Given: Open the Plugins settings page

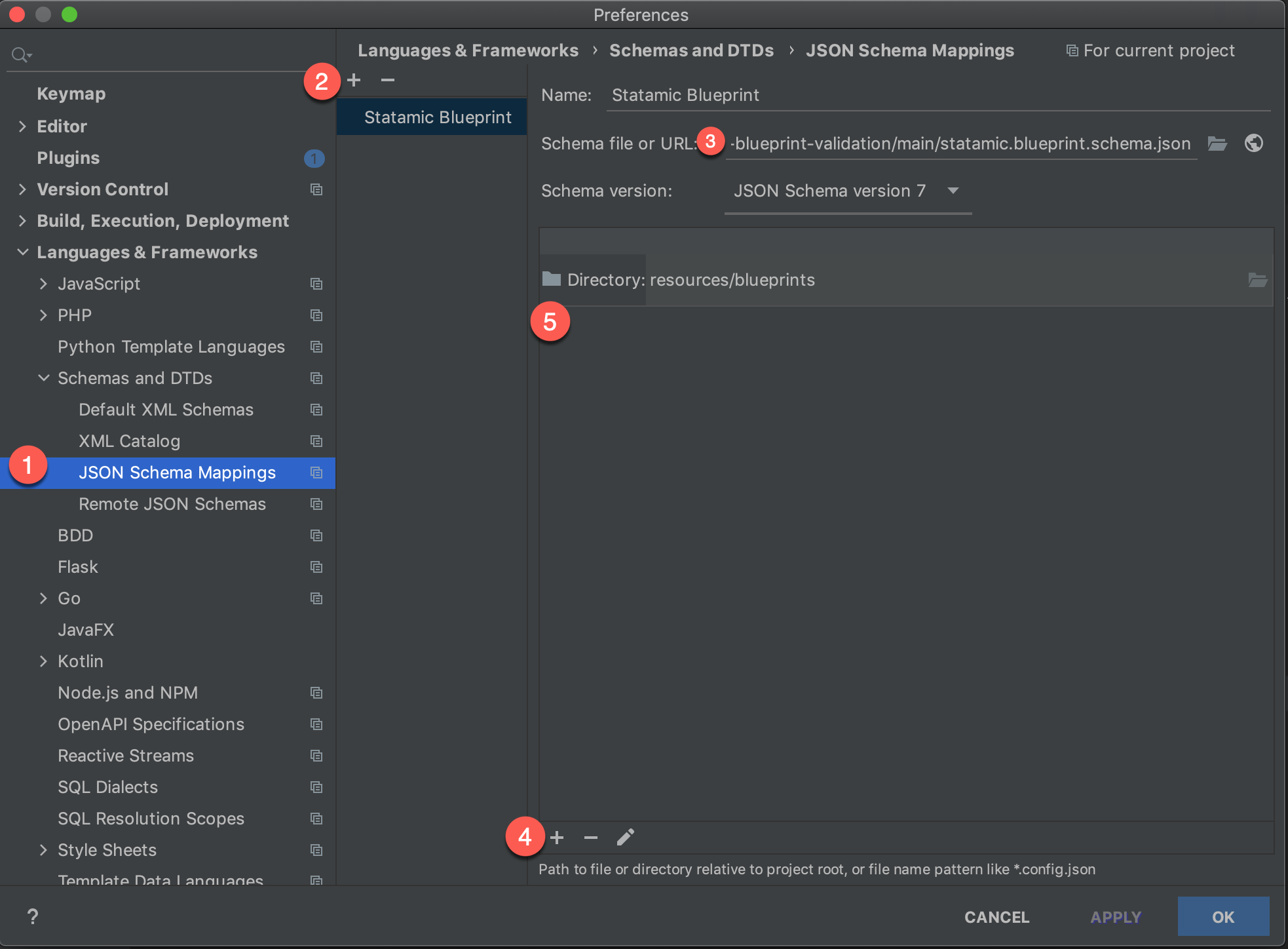Looking at the screenshot, I should coord(68,158).
